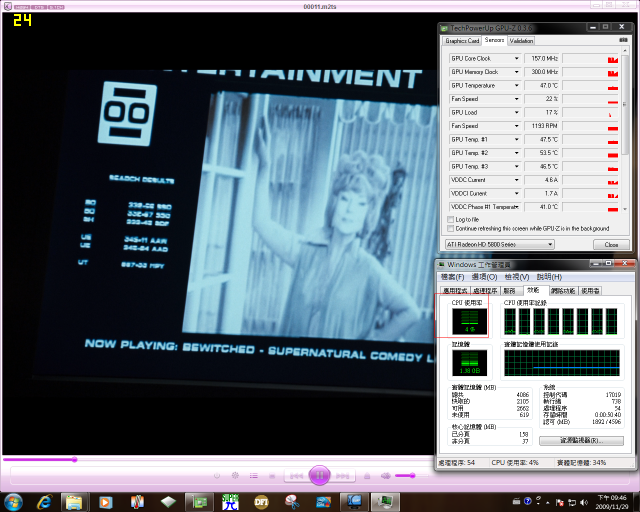The height and width of the screenshot is (512, 640).
Task: Switch to 網路功能 tab in Task Manager
Action: point(563,291)
